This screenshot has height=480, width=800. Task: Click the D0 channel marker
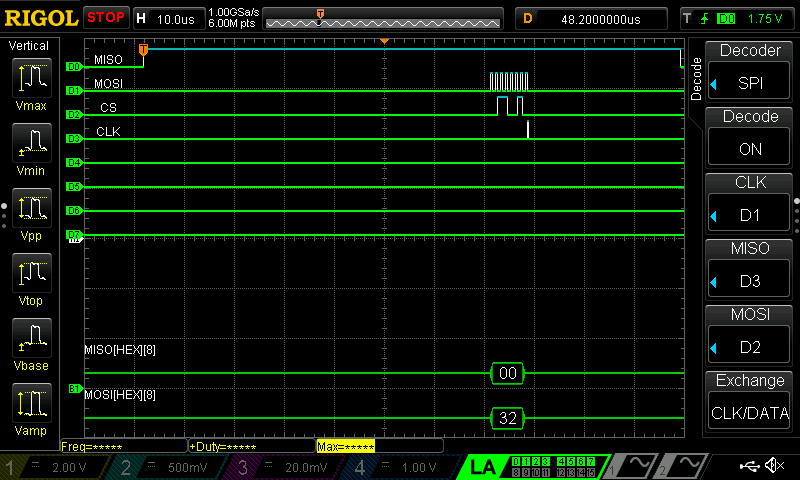tap(74, 66)
